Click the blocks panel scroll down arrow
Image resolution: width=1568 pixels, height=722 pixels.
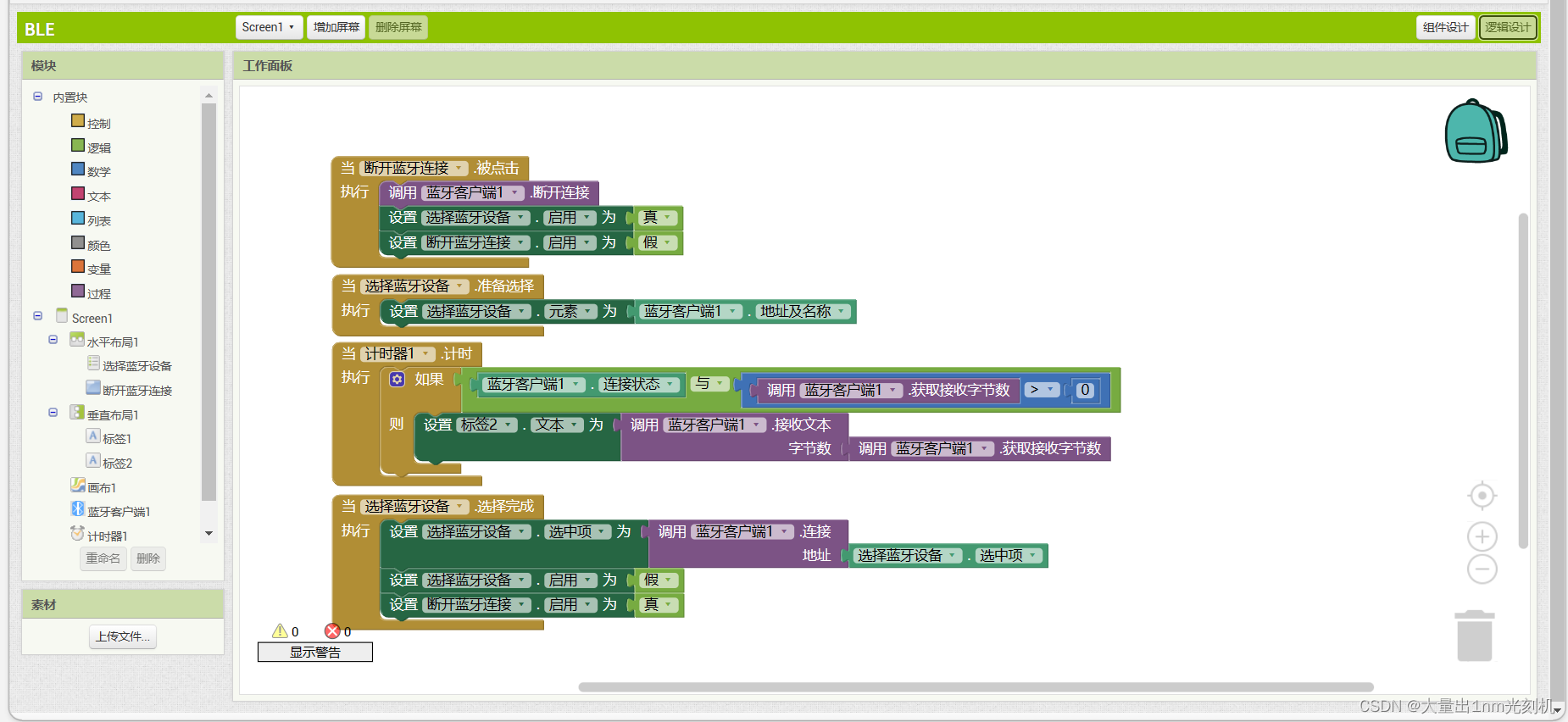tap(209, 534)
